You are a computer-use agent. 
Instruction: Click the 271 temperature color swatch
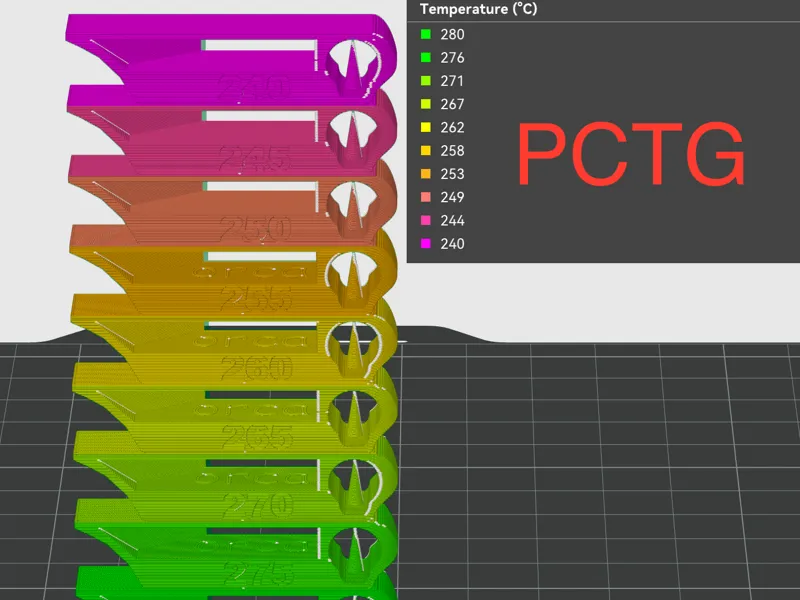point(426,81)
